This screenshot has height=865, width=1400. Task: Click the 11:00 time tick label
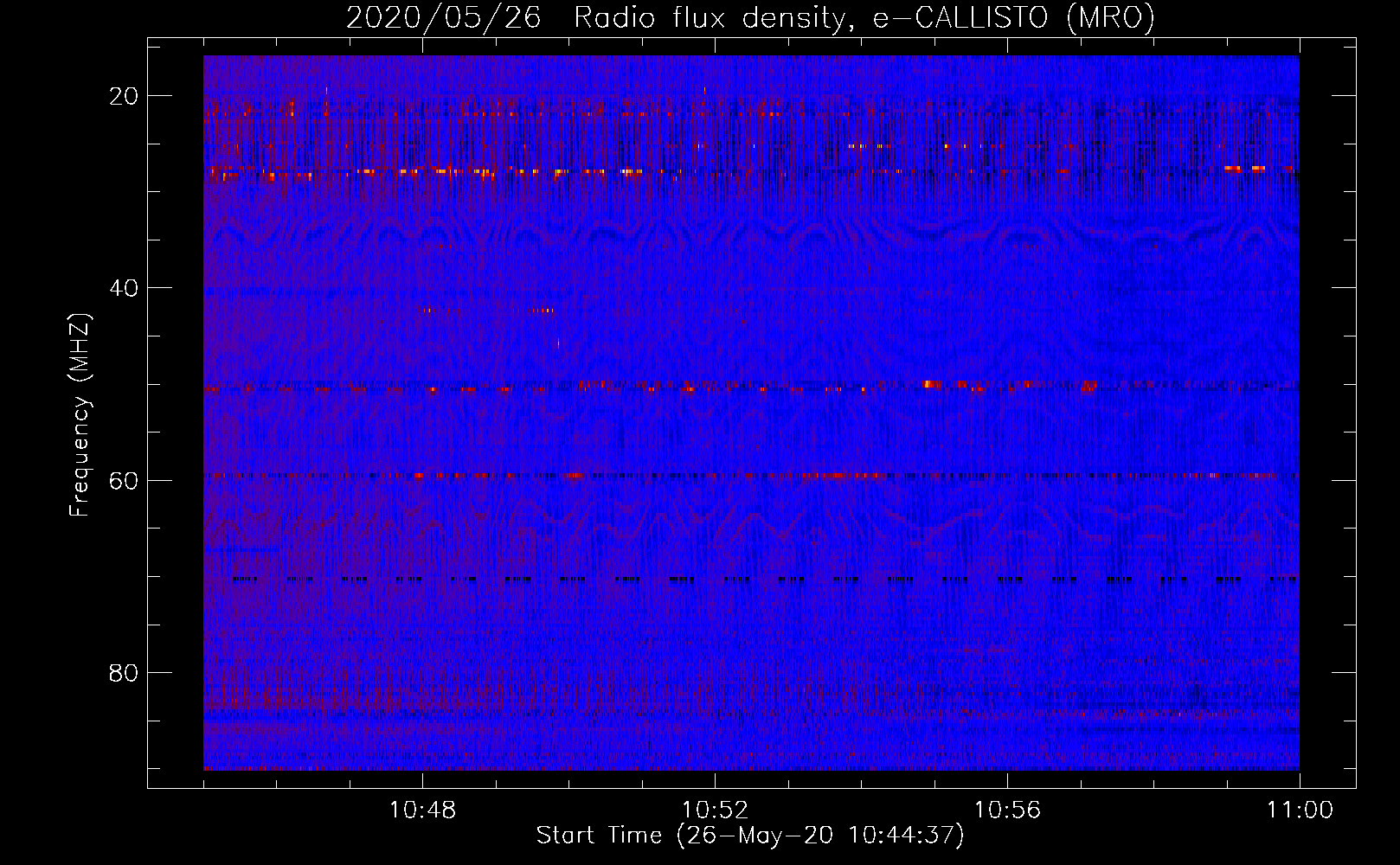coord(1300,811)
